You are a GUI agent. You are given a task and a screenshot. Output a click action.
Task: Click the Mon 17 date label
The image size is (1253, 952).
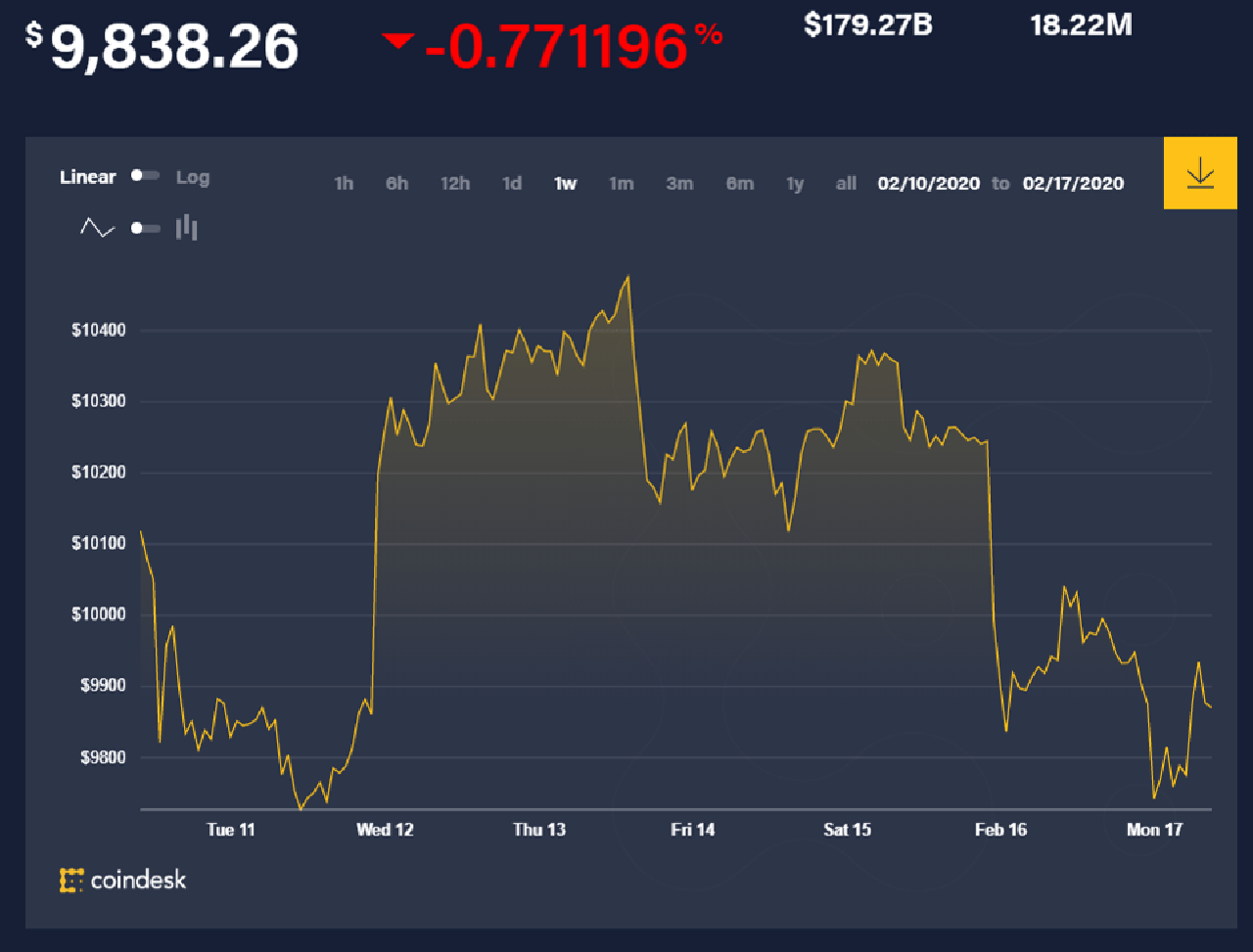1155,830
